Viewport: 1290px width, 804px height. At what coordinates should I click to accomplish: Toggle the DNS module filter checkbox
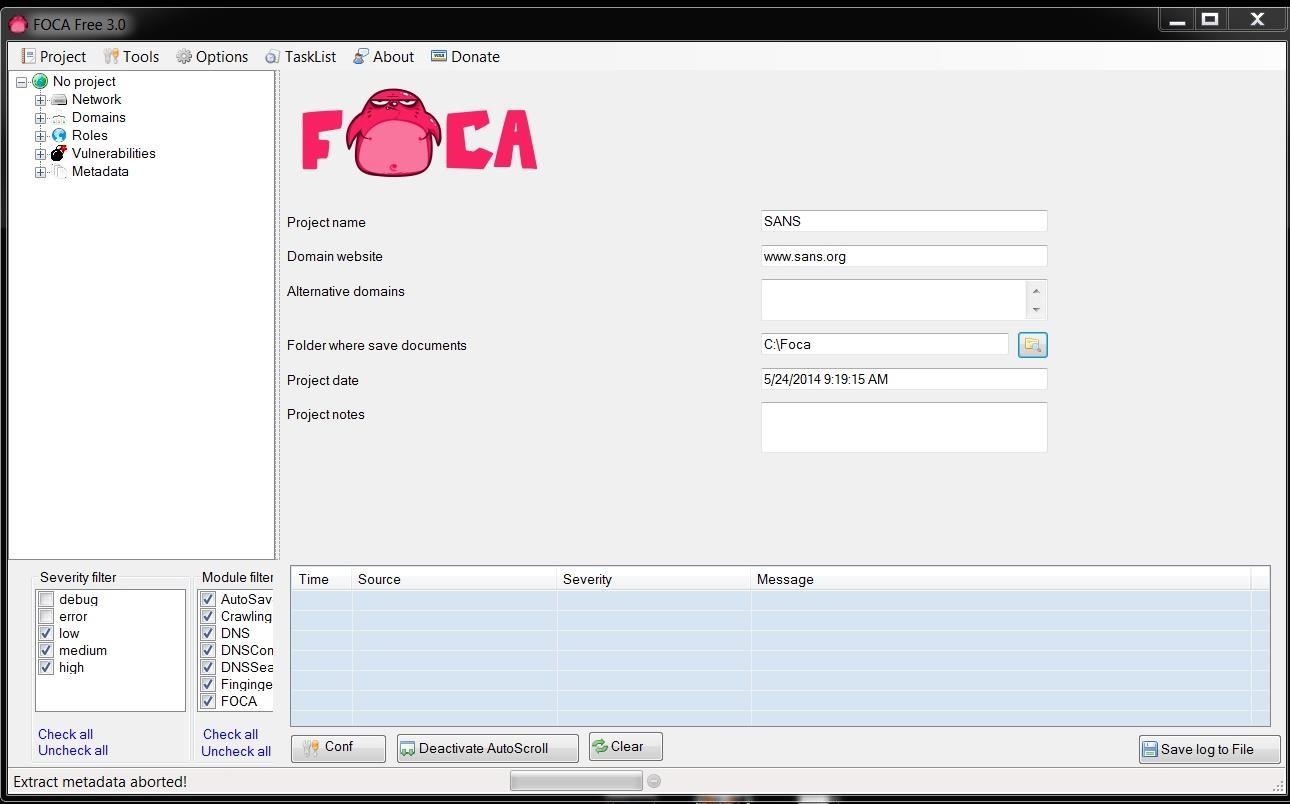click(x=208, y=634)
